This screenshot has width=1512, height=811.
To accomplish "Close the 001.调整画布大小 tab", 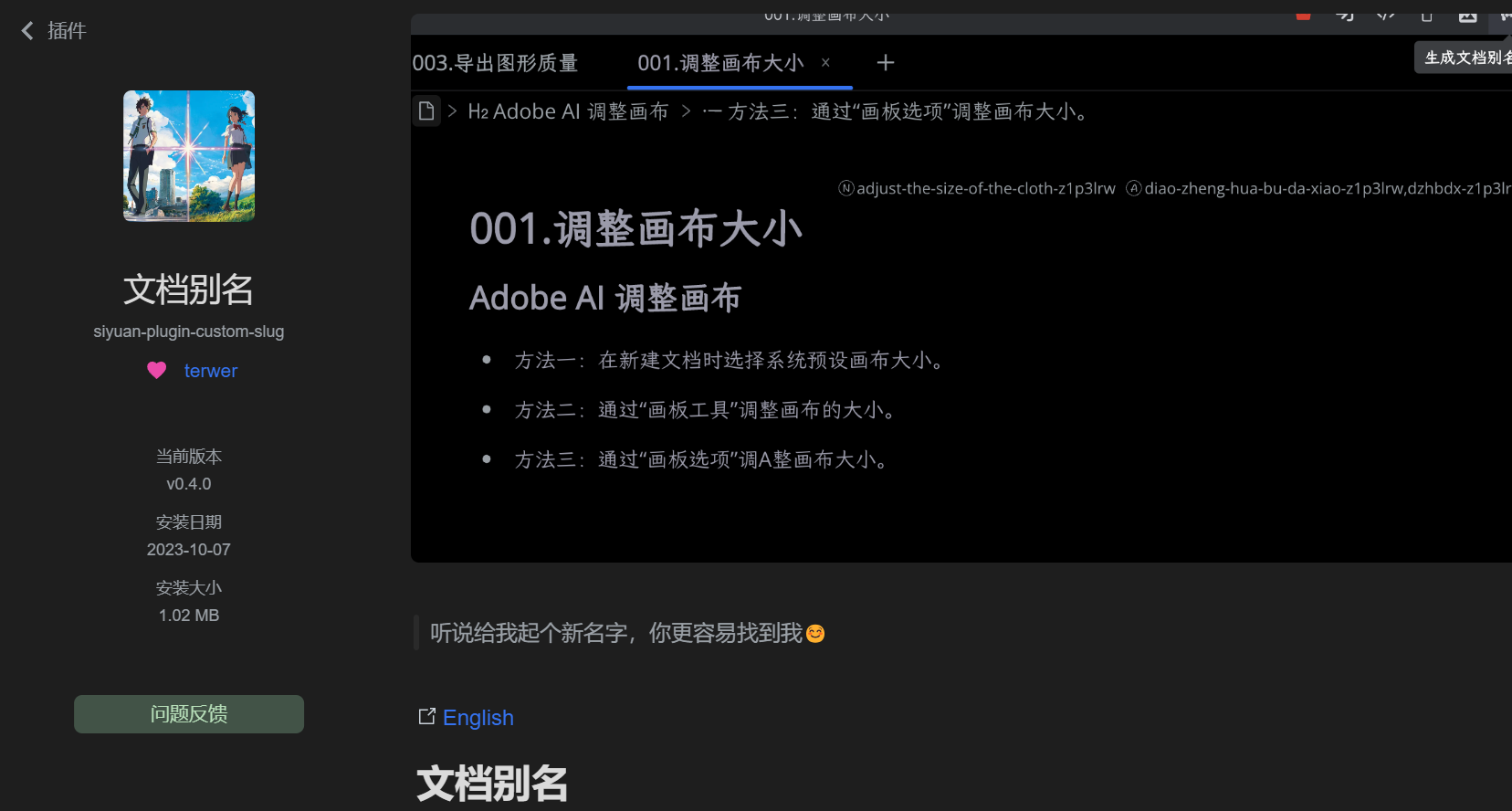I will tap(825, 63).
